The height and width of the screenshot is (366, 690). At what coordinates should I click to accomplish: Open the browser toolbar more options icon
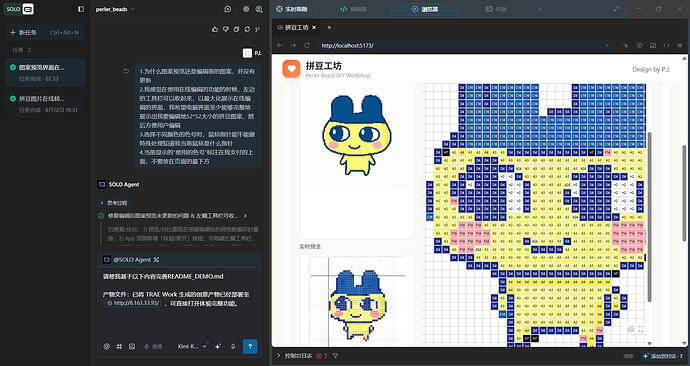tap(680, 45)
